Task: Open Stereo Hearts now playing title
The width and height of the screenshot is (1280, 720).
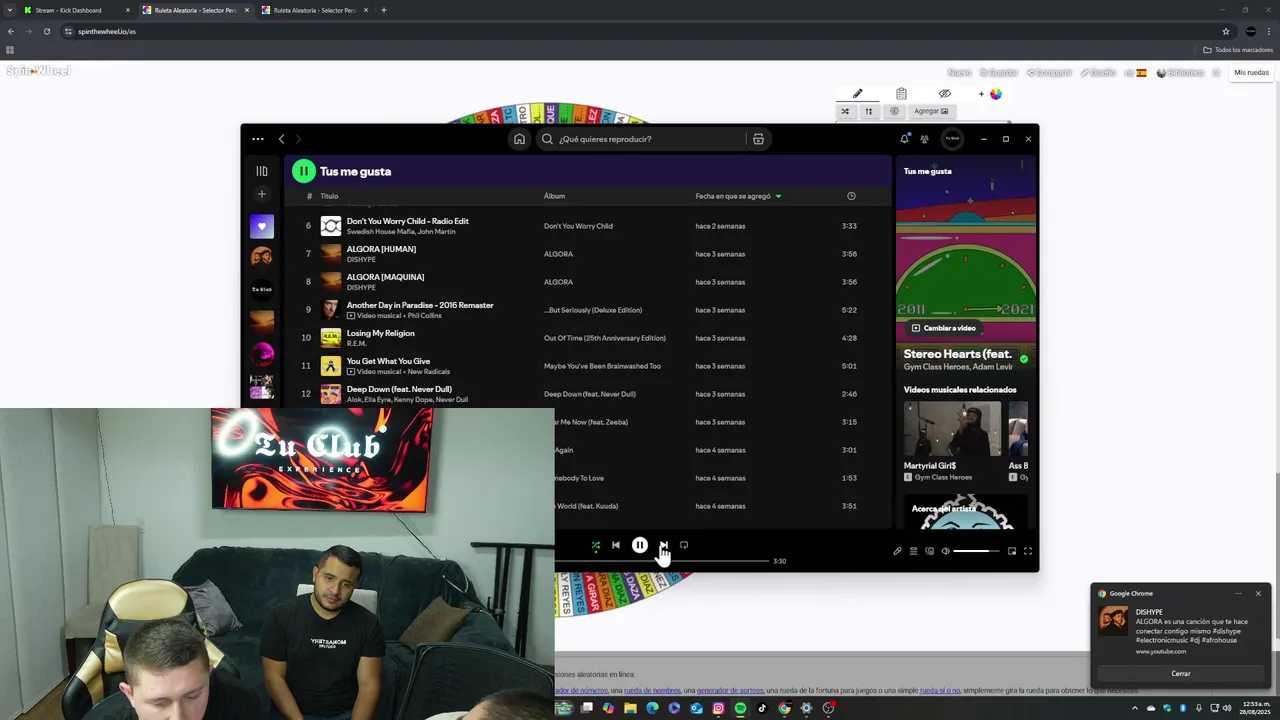Action: point(958,354)
